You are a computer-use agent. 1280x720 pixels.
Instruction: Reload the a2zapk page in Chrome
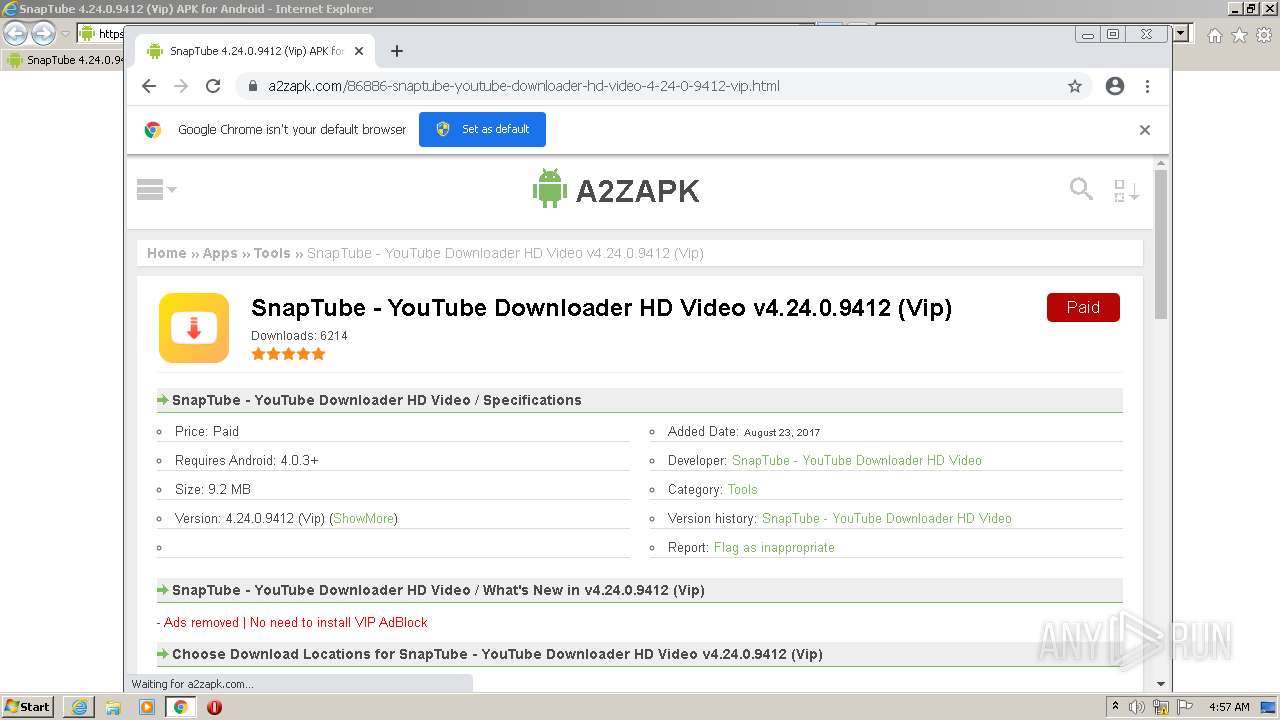pyautogui.click(x=213, y=86)
